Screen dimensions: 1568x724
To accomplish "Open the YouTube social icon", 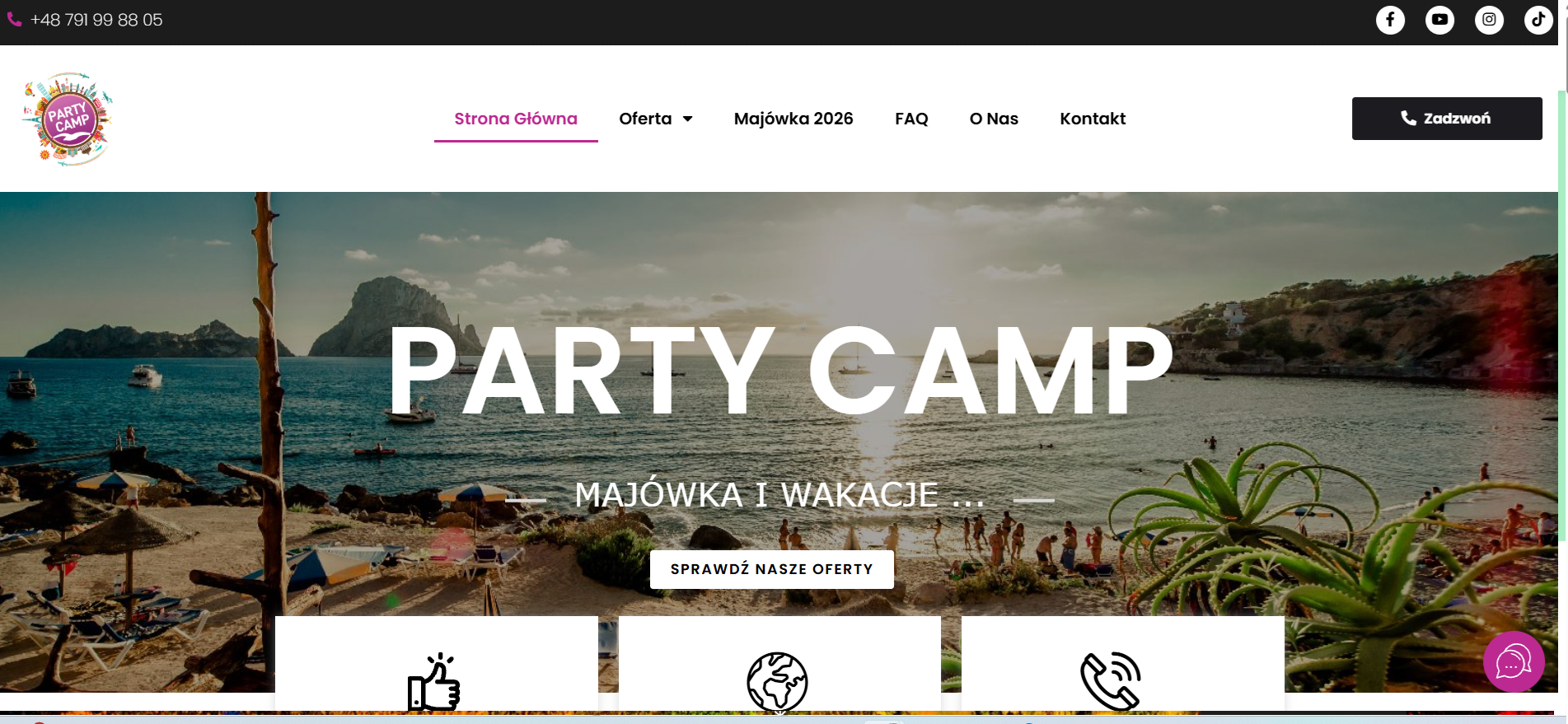I will (1439, 20).
